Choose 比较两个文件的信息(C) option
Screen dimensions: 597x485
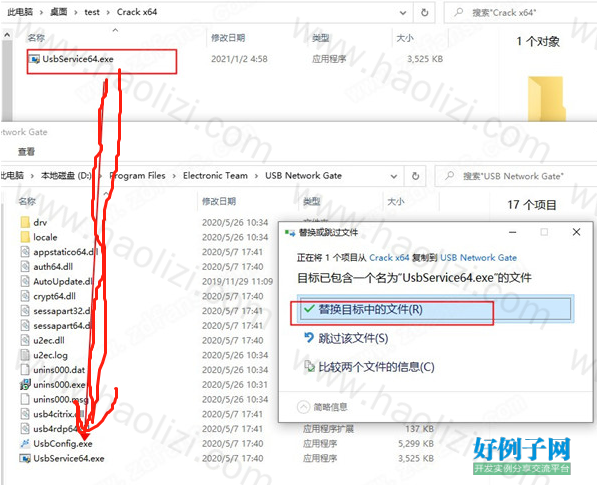pyautogui.click(x=369, y=367)
